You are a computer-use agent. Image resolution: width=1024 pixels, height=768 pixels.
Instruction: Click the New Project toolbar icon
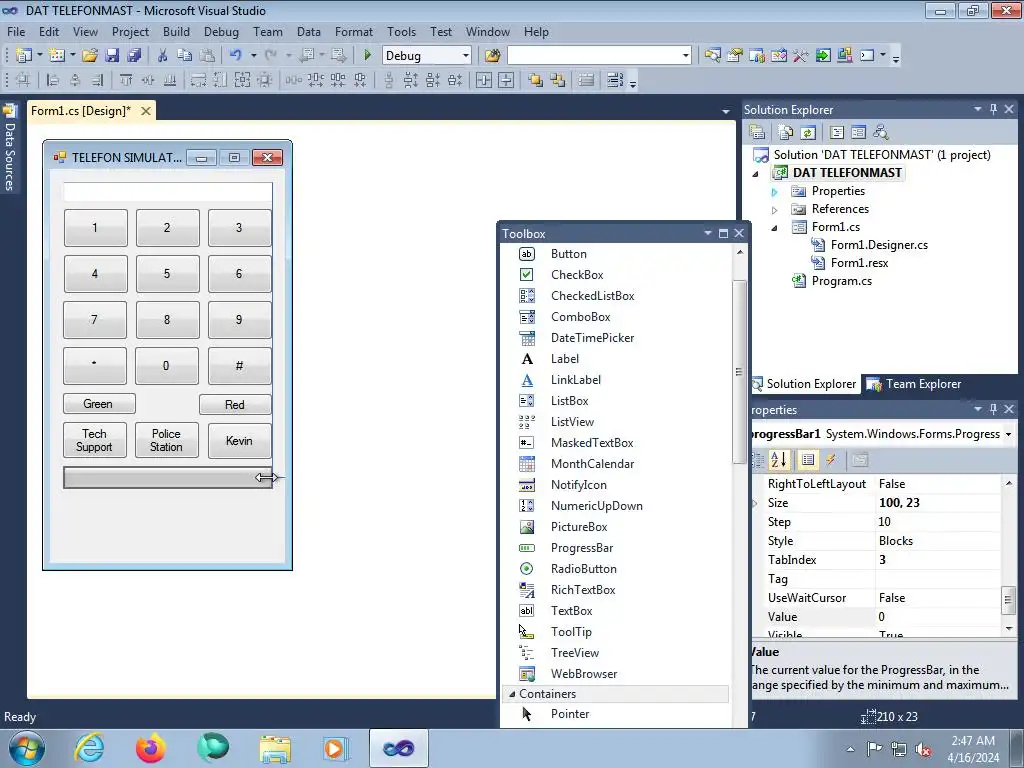tap(24, 56)
